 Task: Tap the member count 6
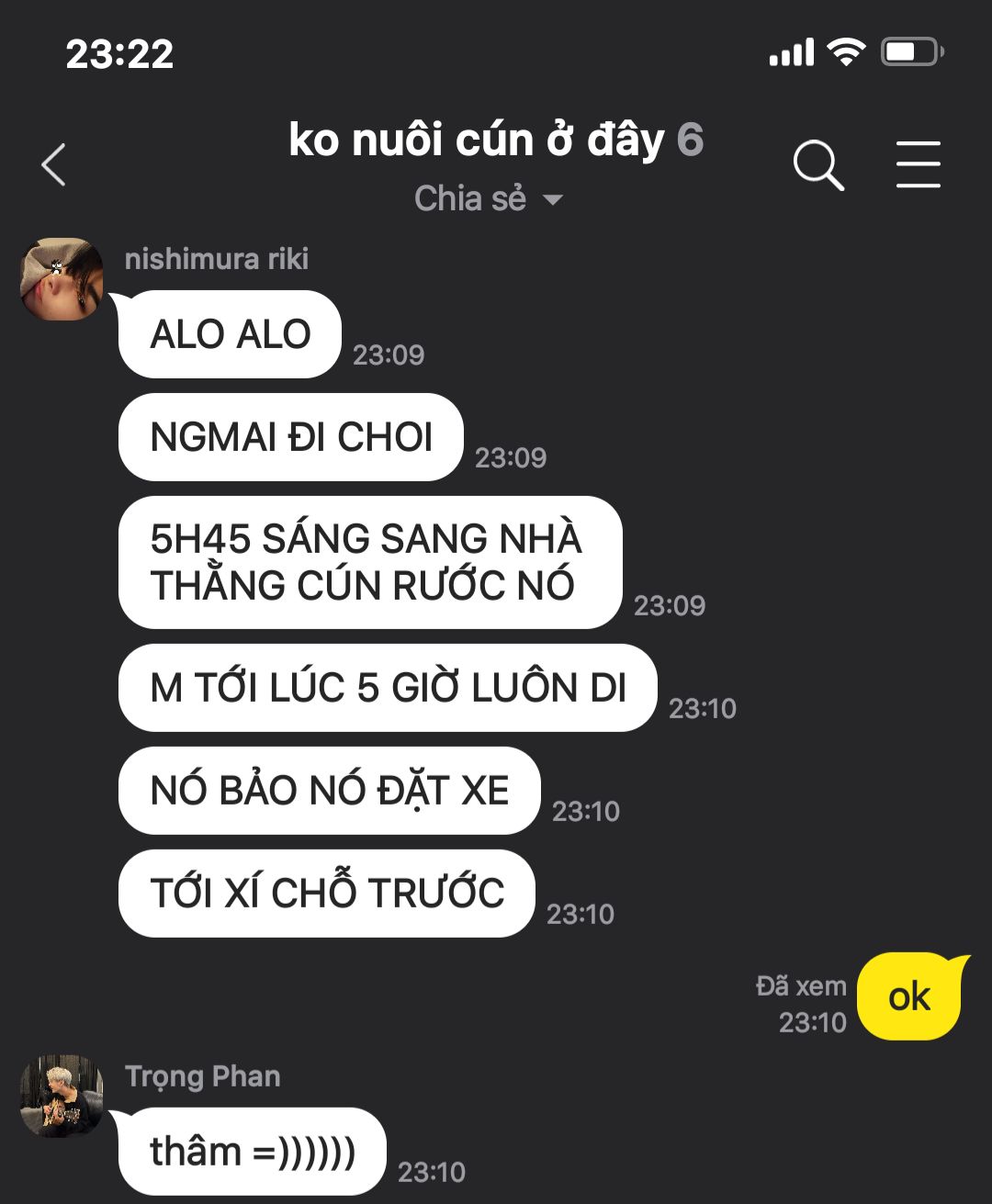tap(690, 140)
